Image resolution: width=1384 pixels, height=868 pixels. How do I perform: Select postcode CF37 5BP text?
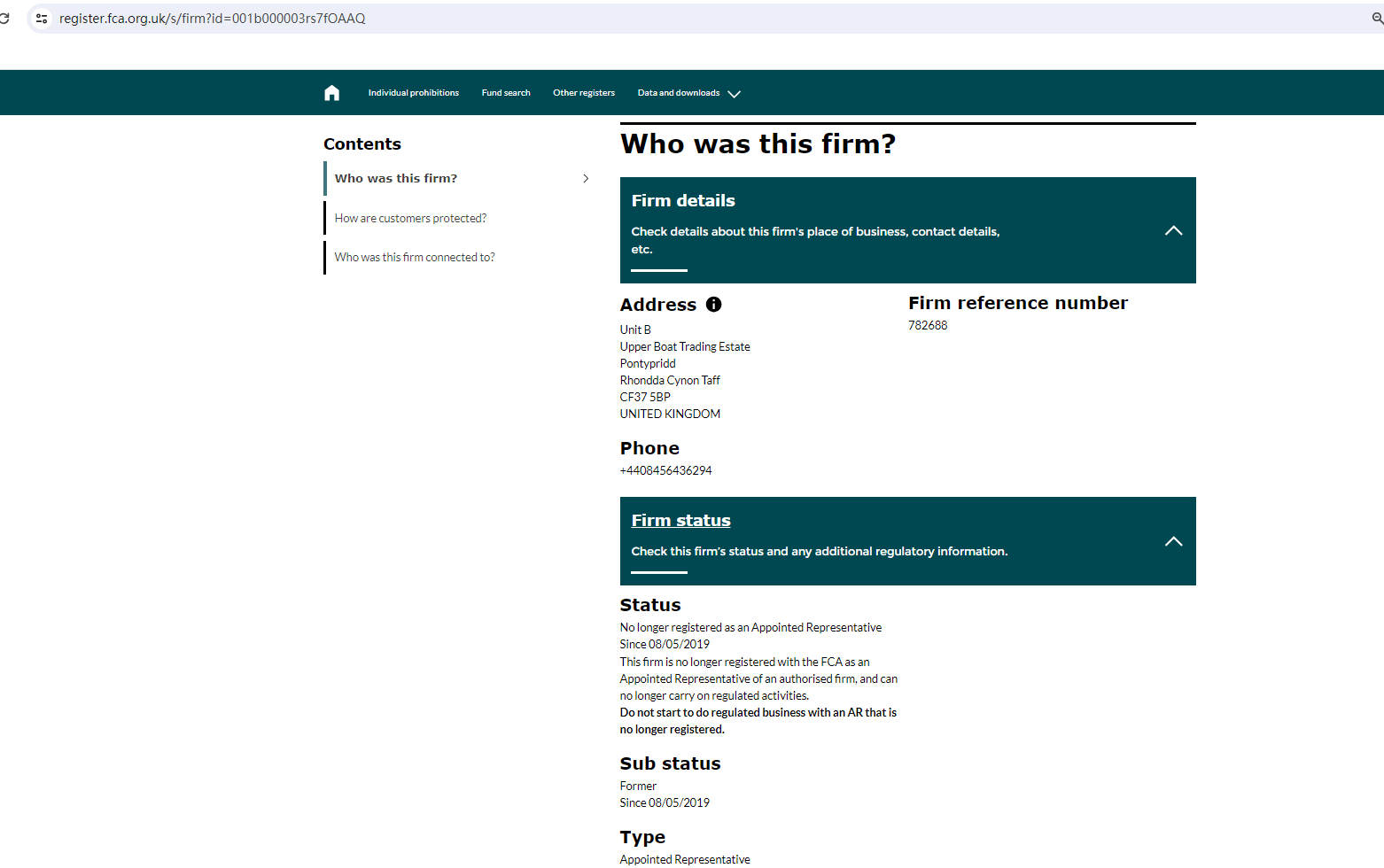pyautogui.click(x=645, y=397)
